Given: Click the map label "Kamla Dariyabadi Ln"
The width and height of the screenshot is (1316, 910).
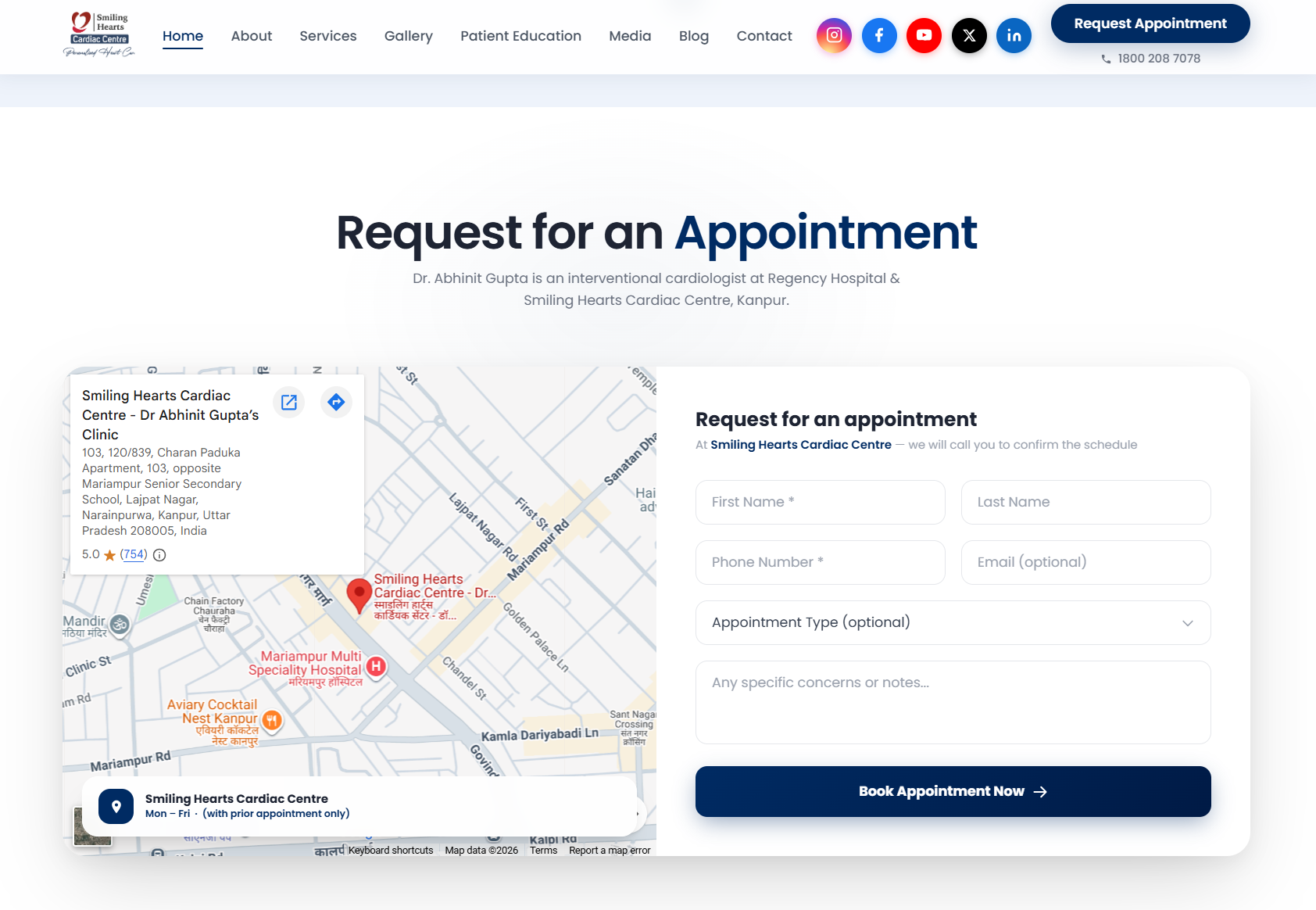Looking at the screenshot, I should coord(540,735).
